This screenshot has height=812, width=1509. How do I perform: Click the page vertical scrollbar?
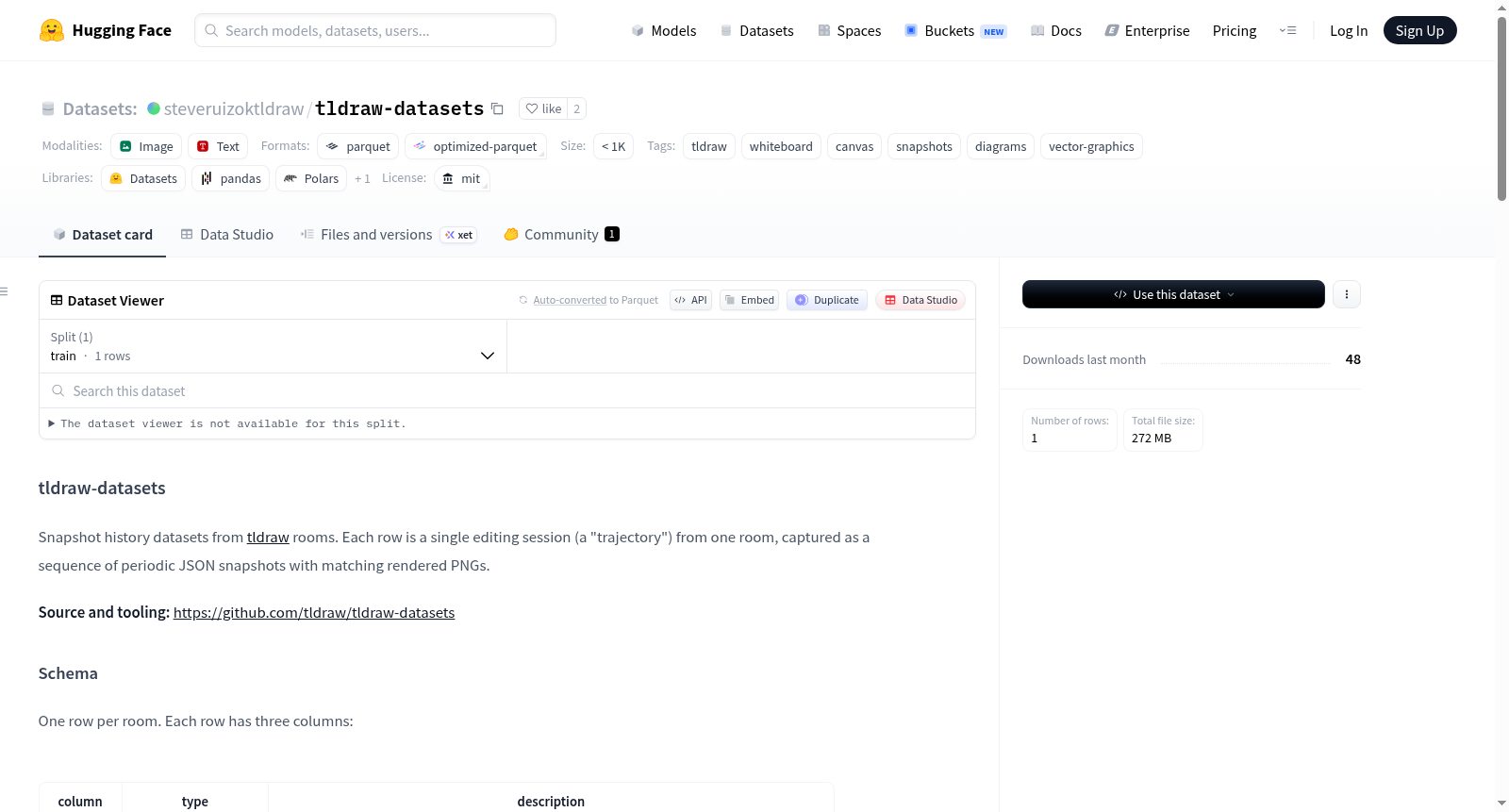1501,108
